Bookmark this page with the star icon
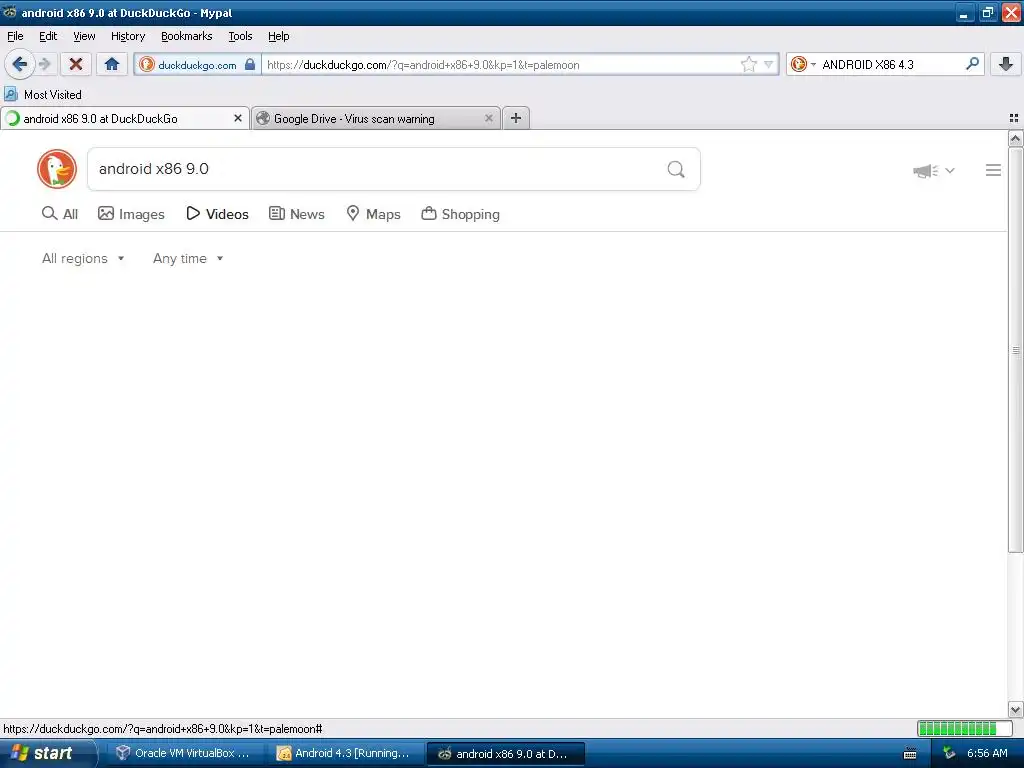The width and height of the screenshot is (1024, 768). tap(748, 64)
